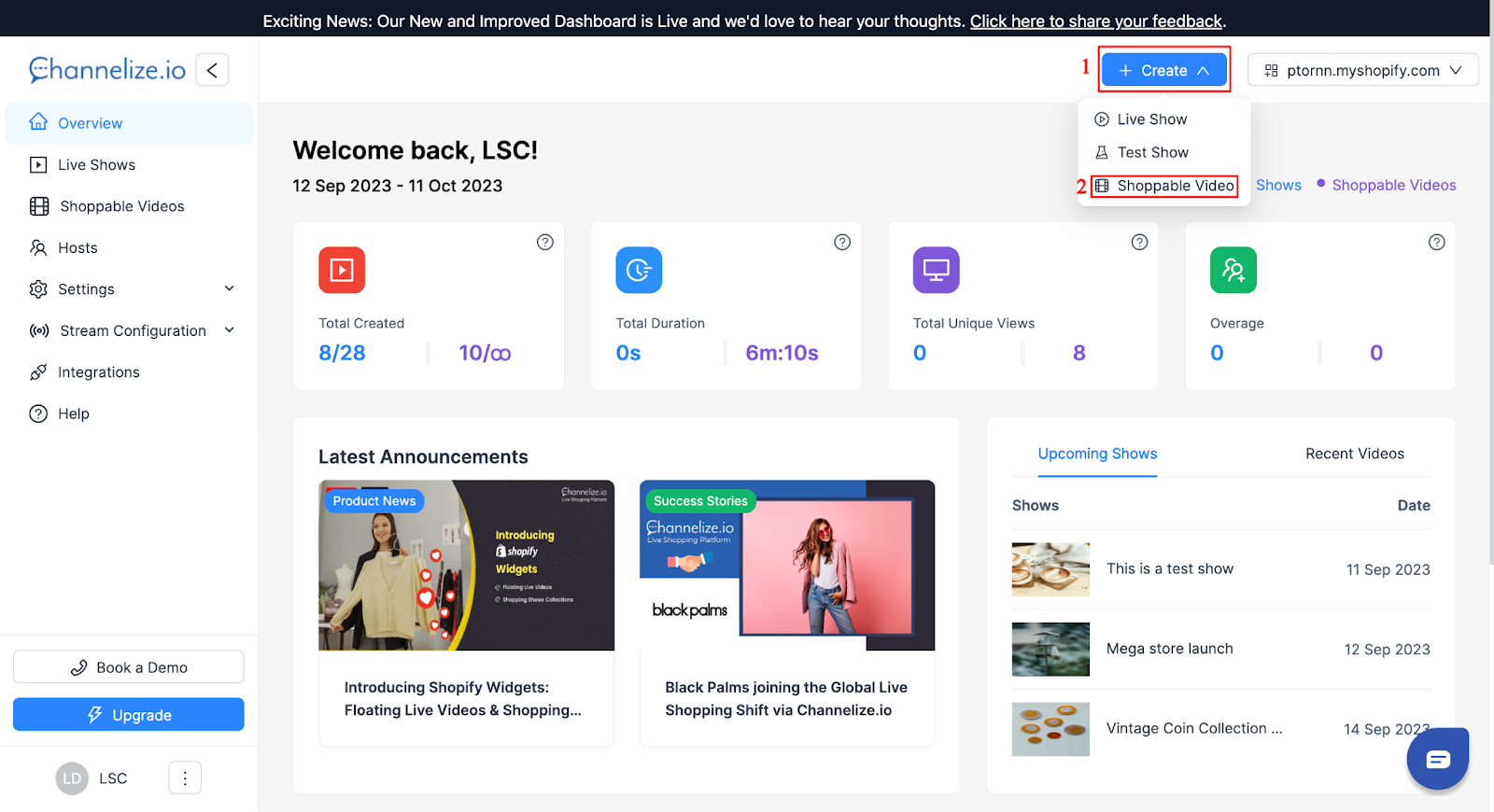Click the Success Stories badge
This screenshot has width=1494, height=812.
[x=700, y=501]
